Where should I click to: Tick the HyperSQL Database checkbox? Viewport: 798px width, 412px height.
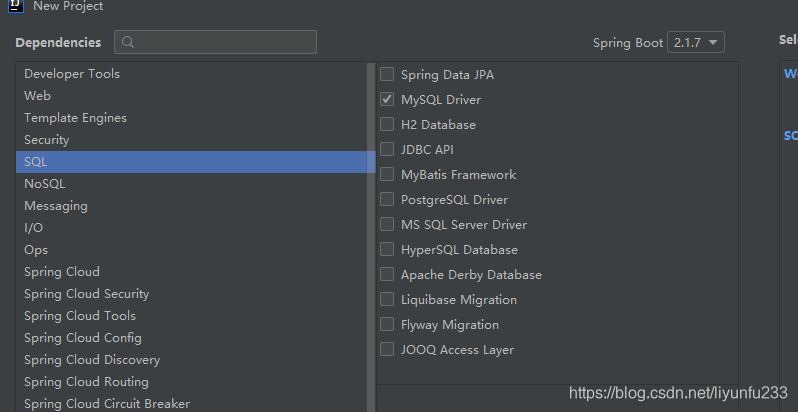pos(387,249)
